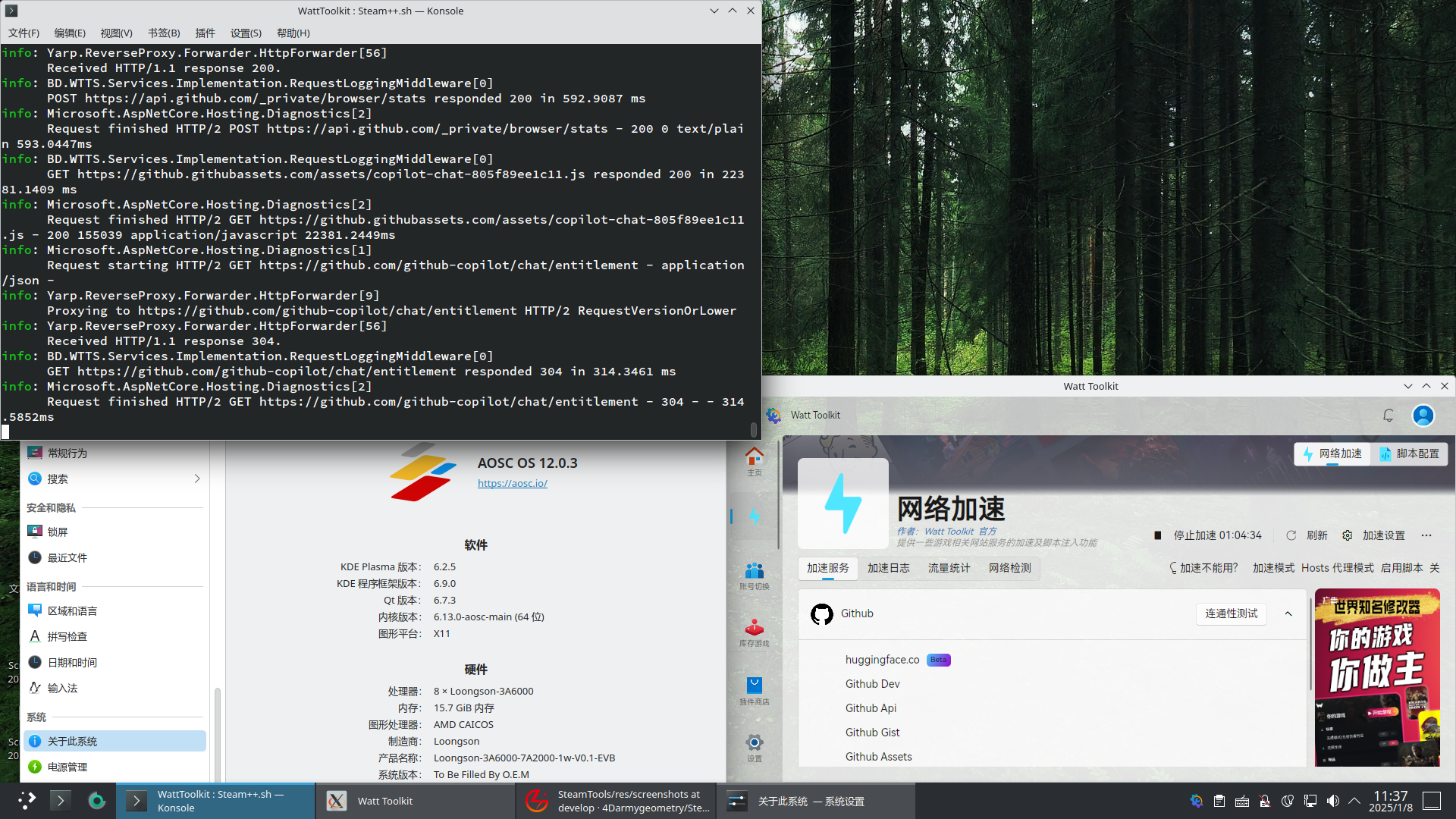Select 锁屏 in settings sidebar

[115, 532]
